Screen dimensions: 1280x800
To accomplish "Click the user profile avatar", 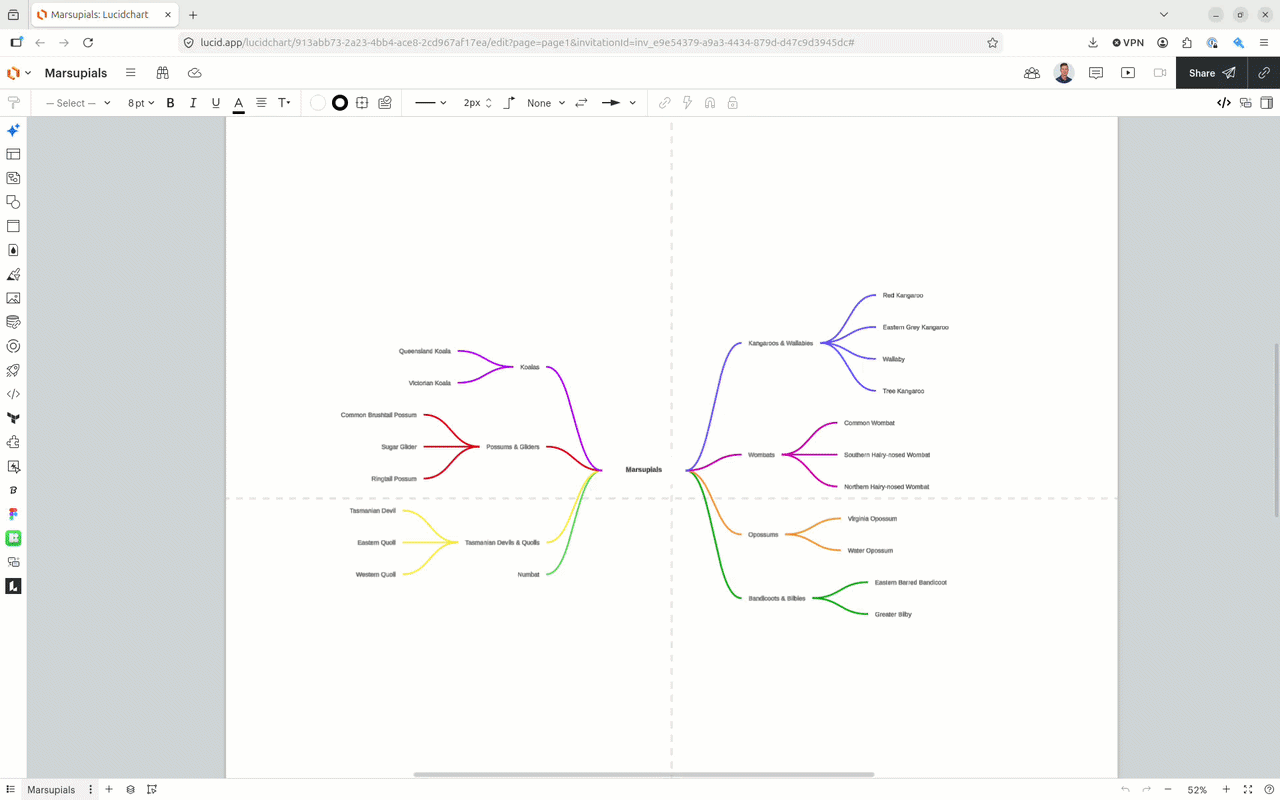I will tap(1064, 73).
